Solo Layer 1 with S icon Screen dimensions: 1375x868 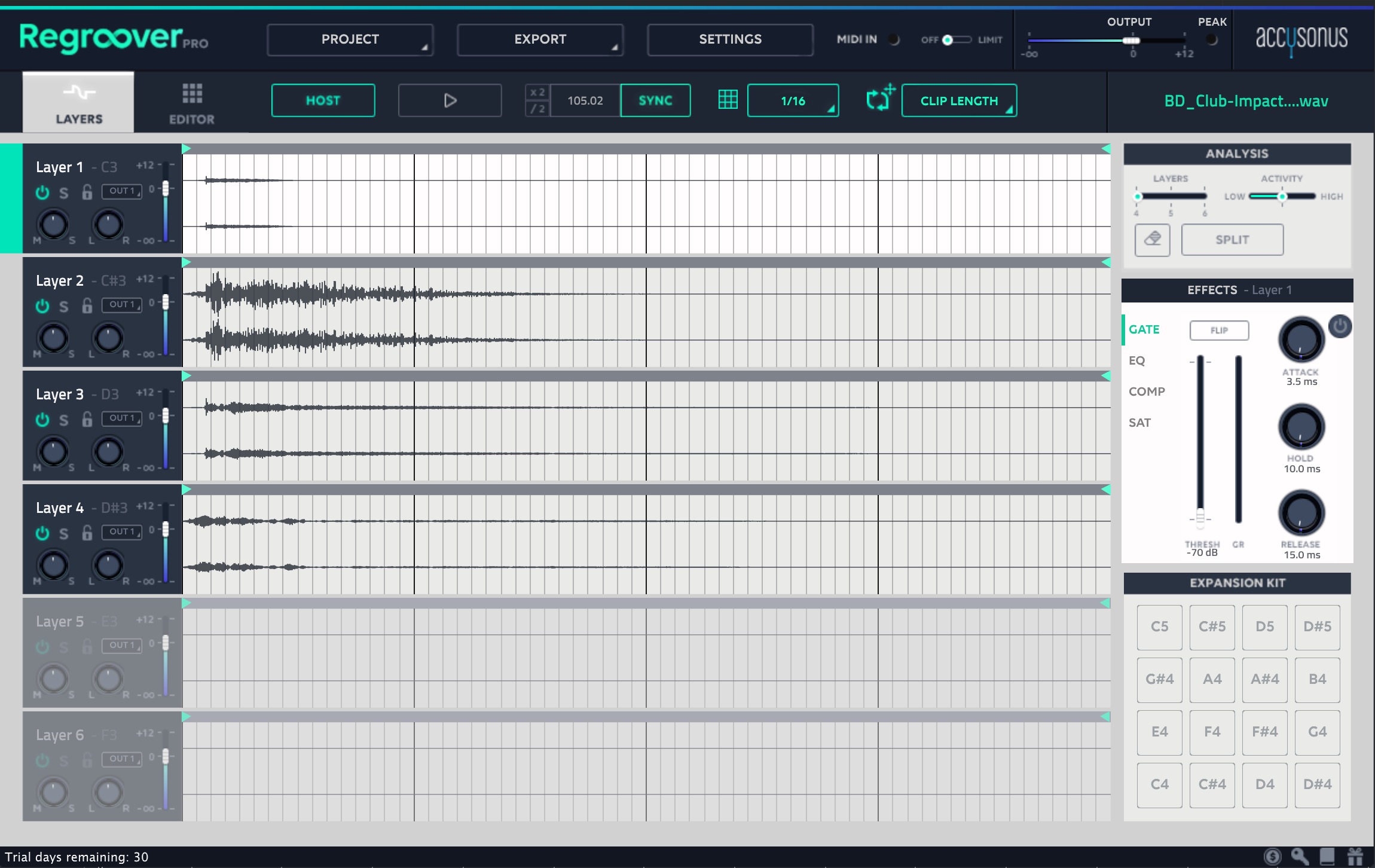[64, 193]
